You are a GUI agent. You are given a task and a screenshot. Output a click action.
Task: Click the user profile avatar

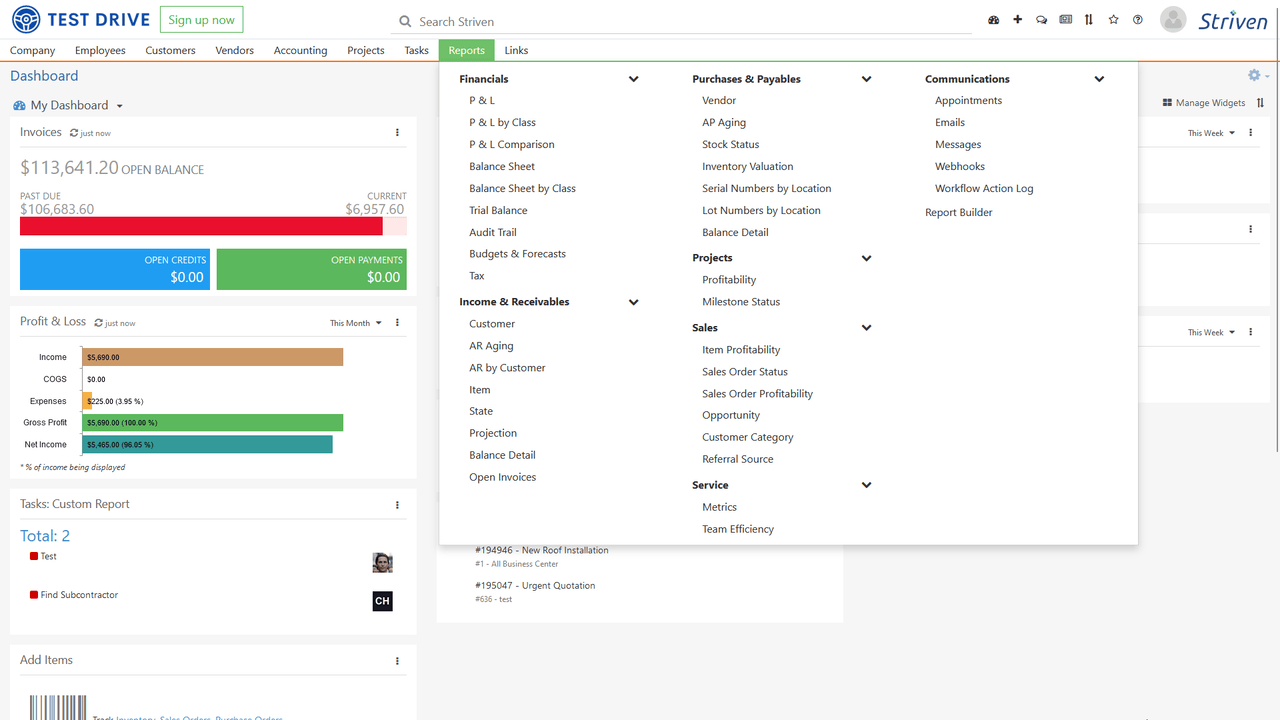(1173, 19)
